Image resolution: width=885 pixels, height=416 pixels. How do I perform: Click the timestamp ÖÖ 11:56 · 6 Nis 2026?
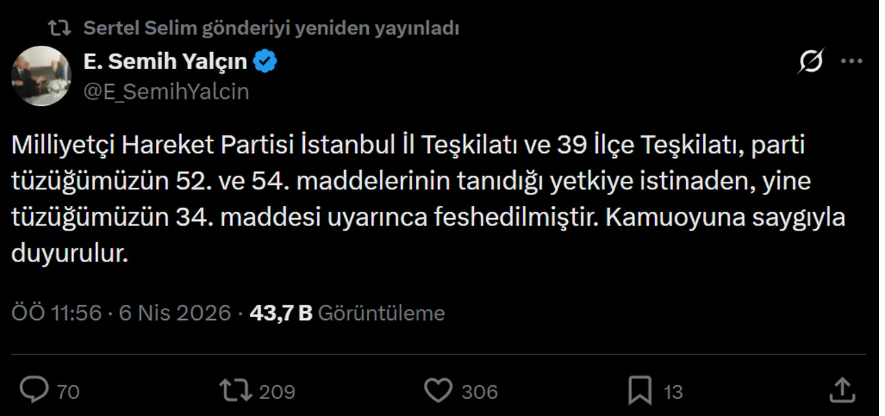120,313
